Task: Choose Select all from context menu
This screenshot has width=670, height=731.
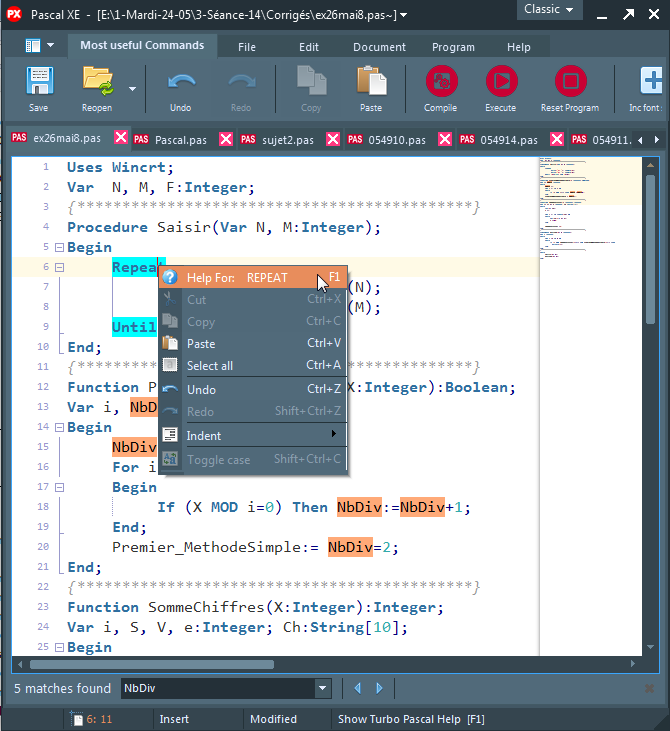Action: [210, 366]
